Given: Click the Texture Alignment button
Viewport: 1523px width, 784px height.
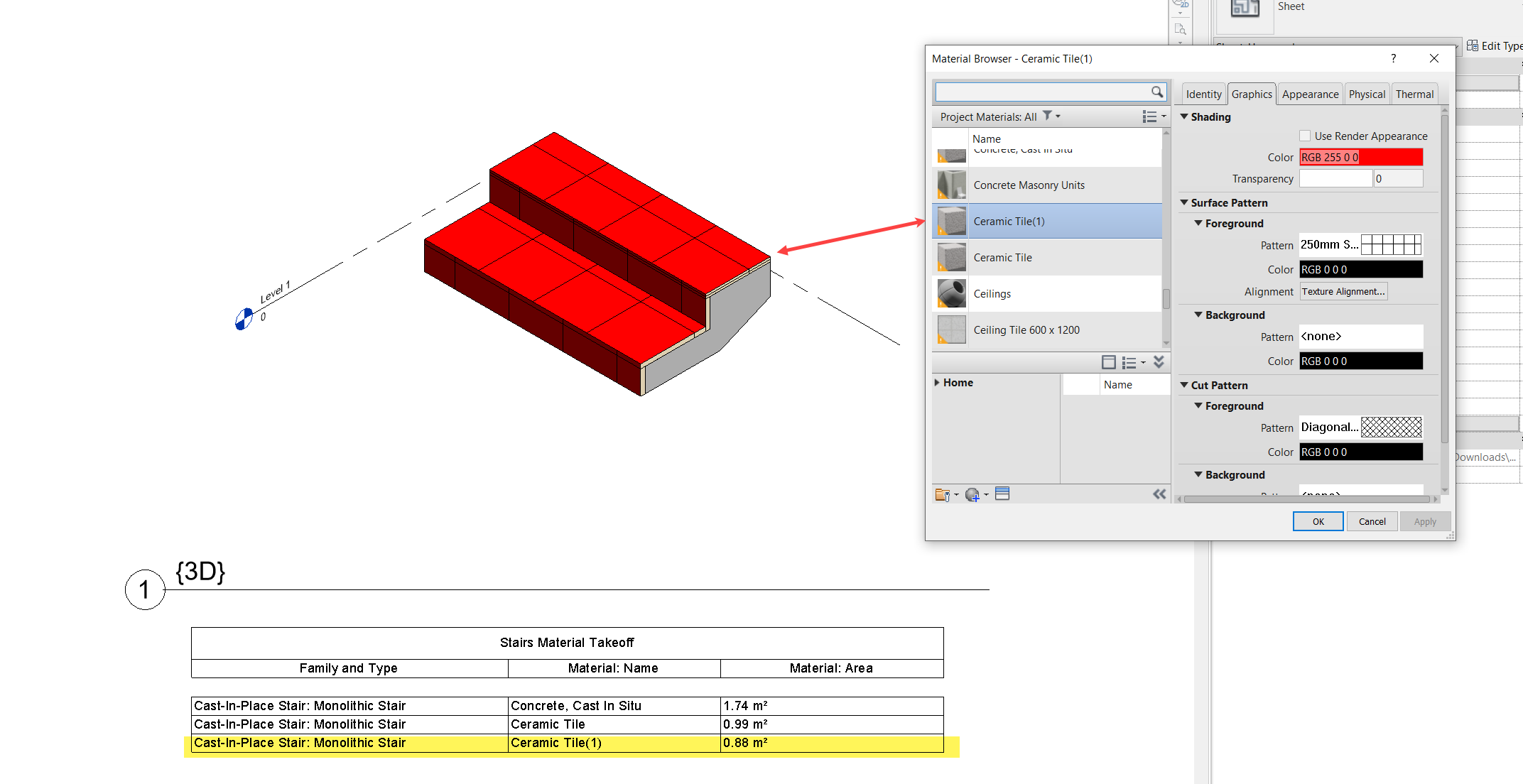Looking at the screenshot, I should pyautogui.click(x=1343, y=291).
